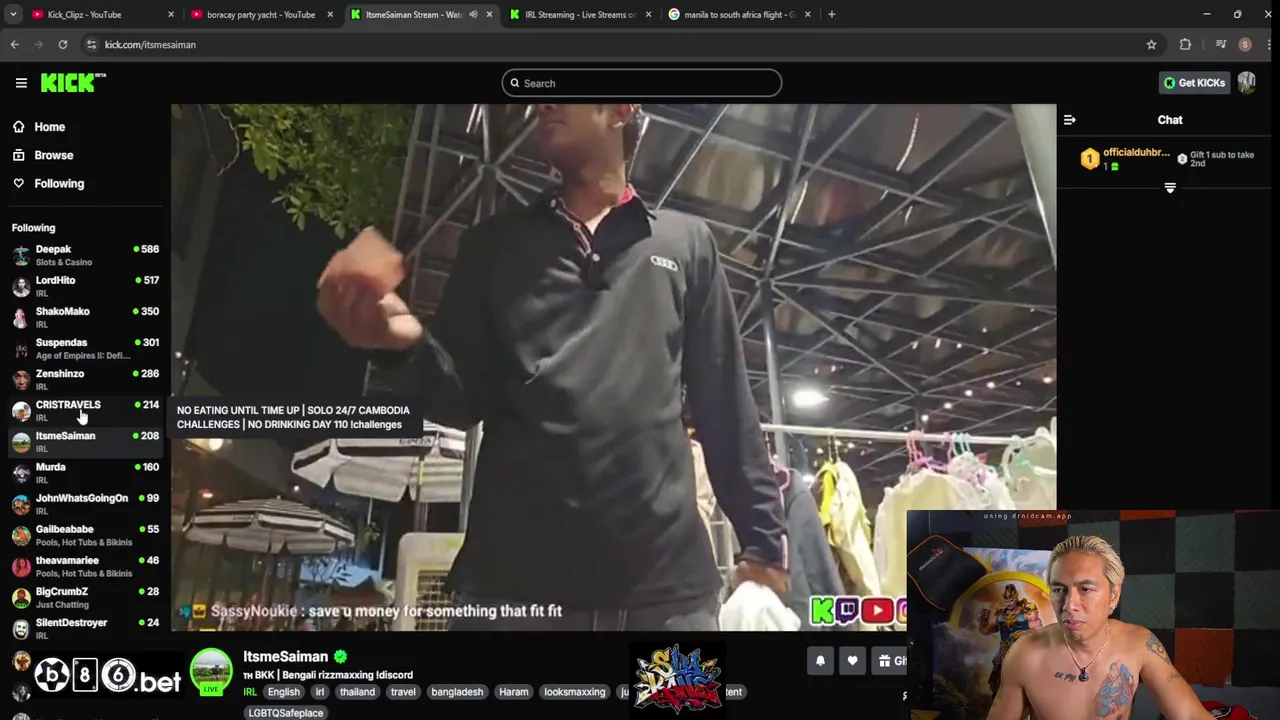Image resolution: width=1280 pixels, height=720 pixels.
Task: Open Deepak channel in Following list
Action: pos(85,255)
